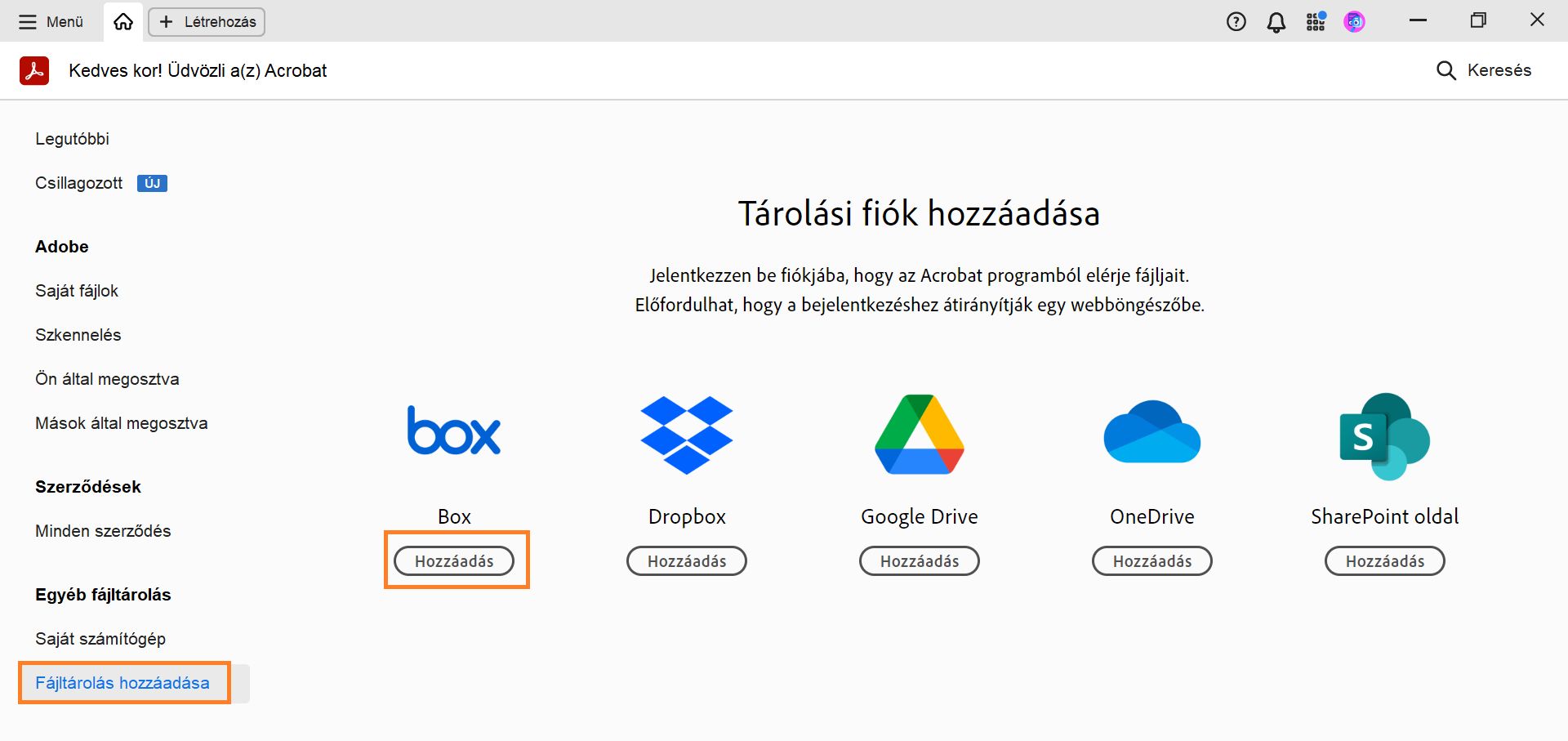The width and height of the screenshot is (1568, 741).
Task: Open the apps grid icon
Action: coord(1315,21)
